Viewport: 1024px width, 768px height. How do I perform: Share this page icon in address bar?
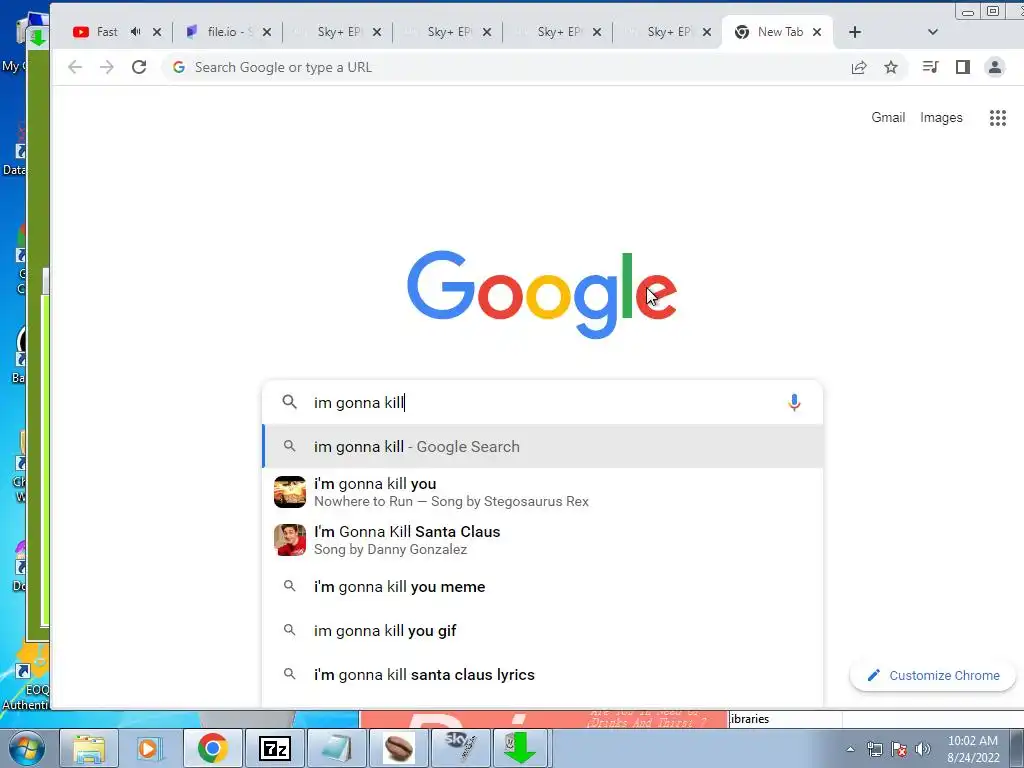[x=859, y=67]
